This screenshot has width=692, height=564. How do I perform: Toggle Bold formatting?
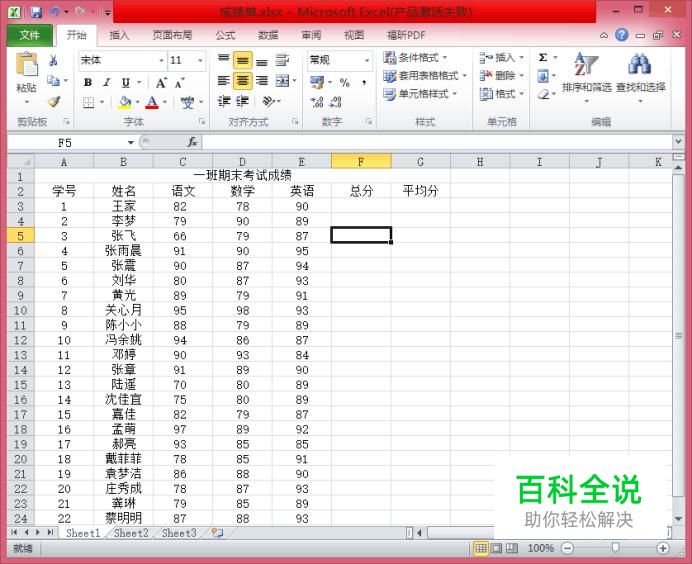coord(88,83)
